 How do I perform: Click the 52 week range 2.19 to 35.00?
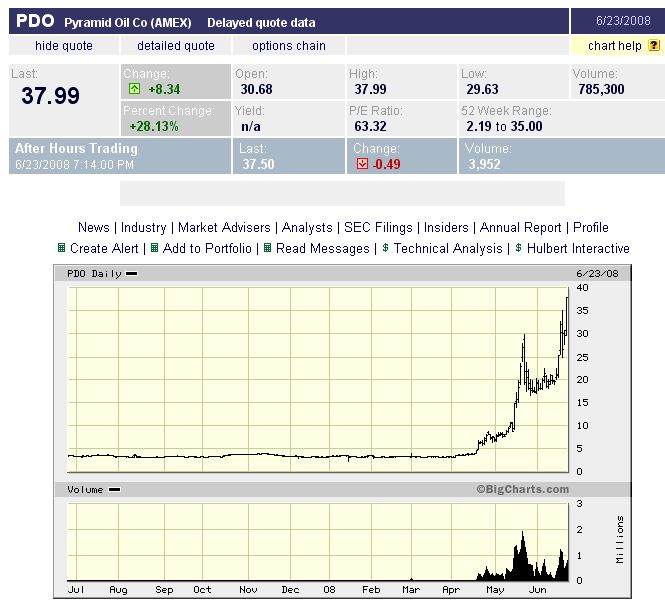pyautogui.click(x=504, y=126)
